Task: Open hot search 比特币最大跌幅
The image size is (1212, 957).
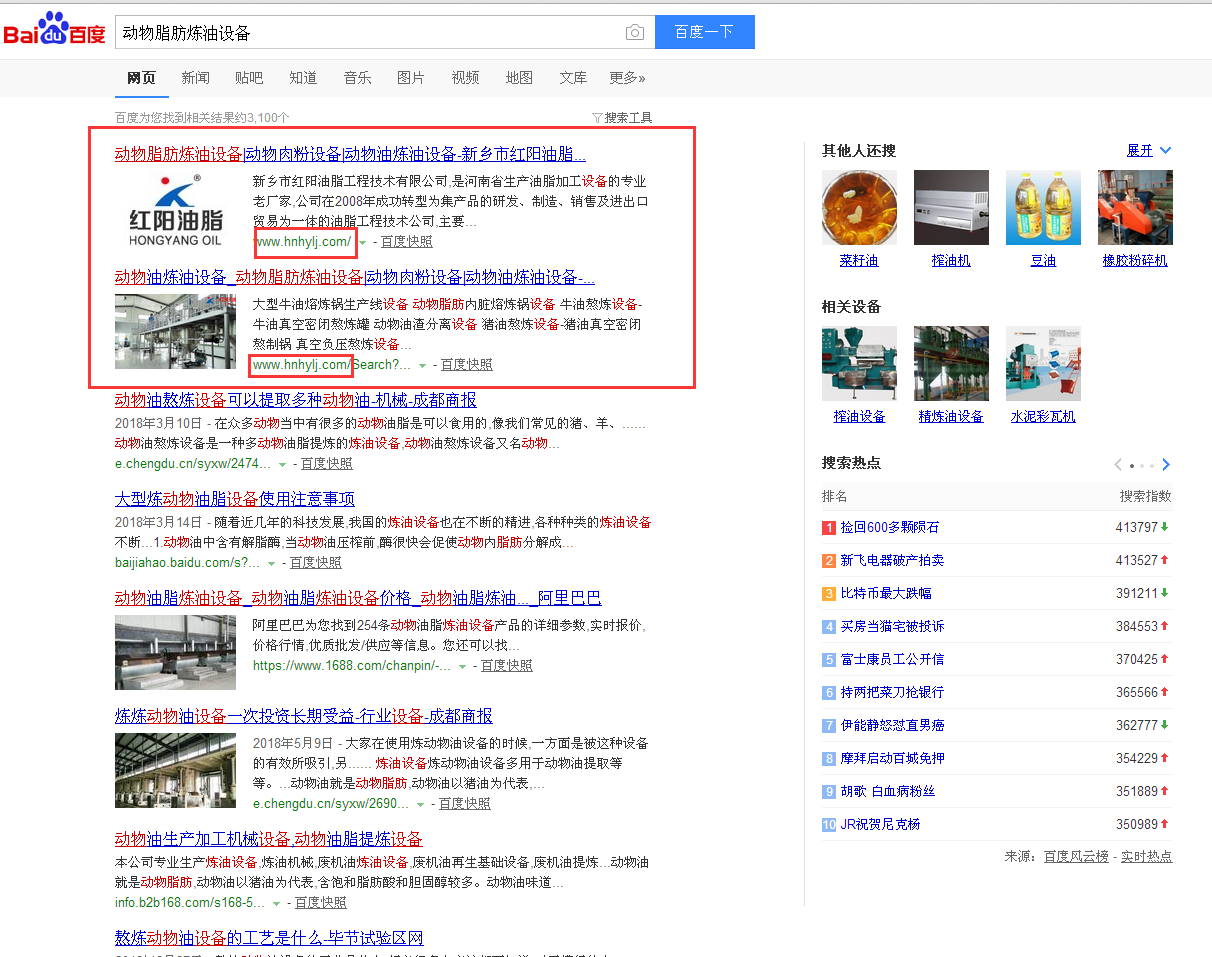Action: click(x=886, y=593)
